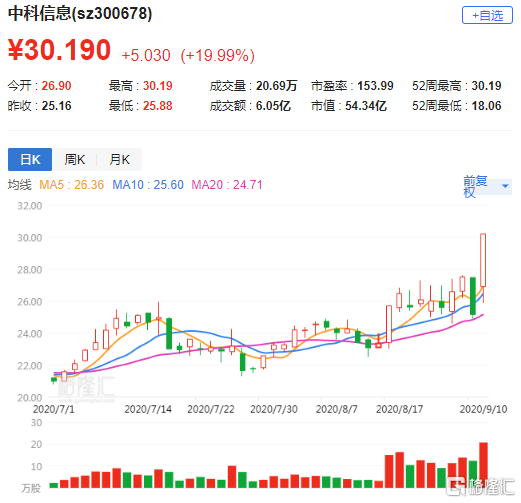Image resolution: width=521 pixels, height=503 pixels.
Task: Click the price change value +5.030
Action: pyautogui.click(x=146, y=55)
